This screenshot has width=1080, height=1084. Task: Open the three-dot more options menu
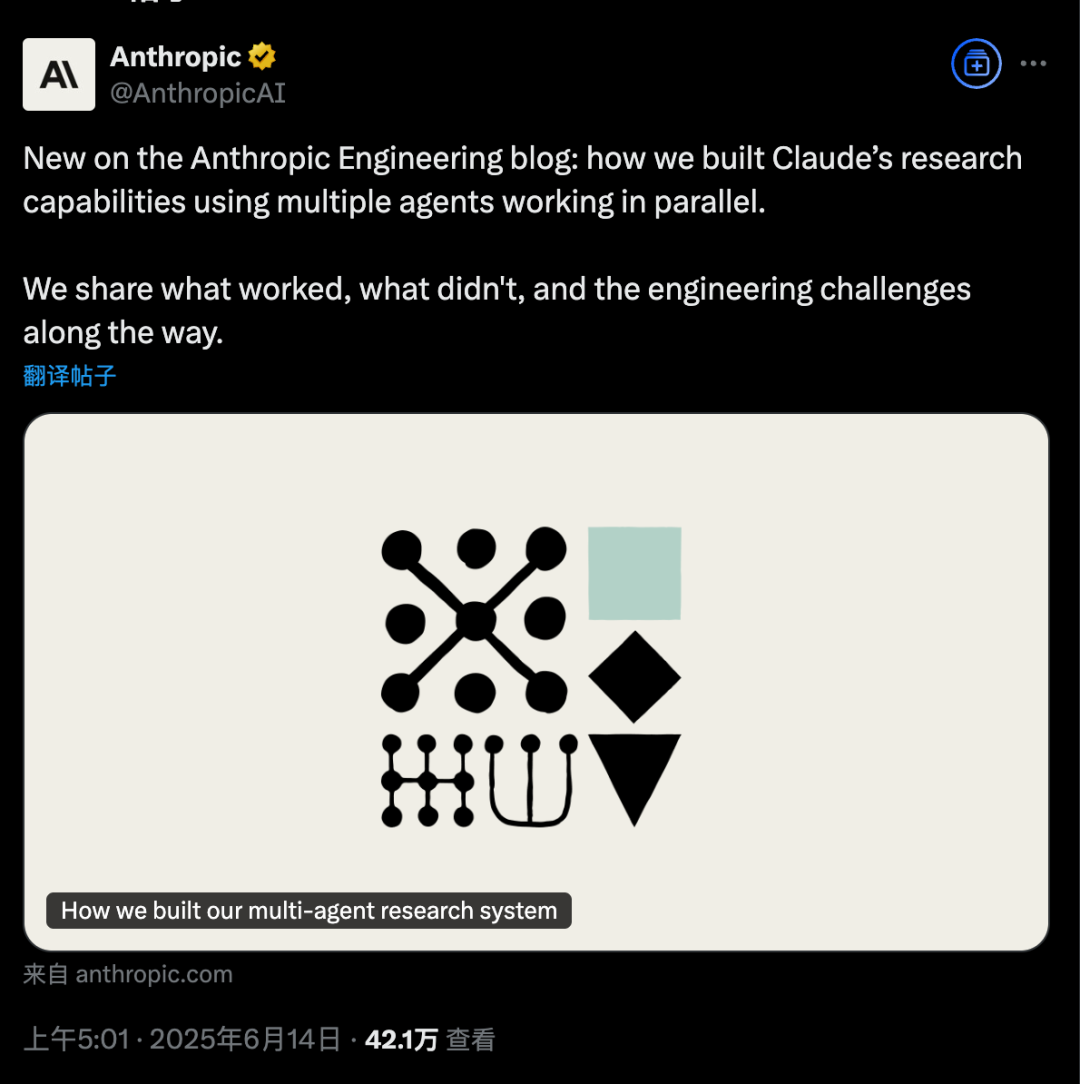pos(1033,64)
